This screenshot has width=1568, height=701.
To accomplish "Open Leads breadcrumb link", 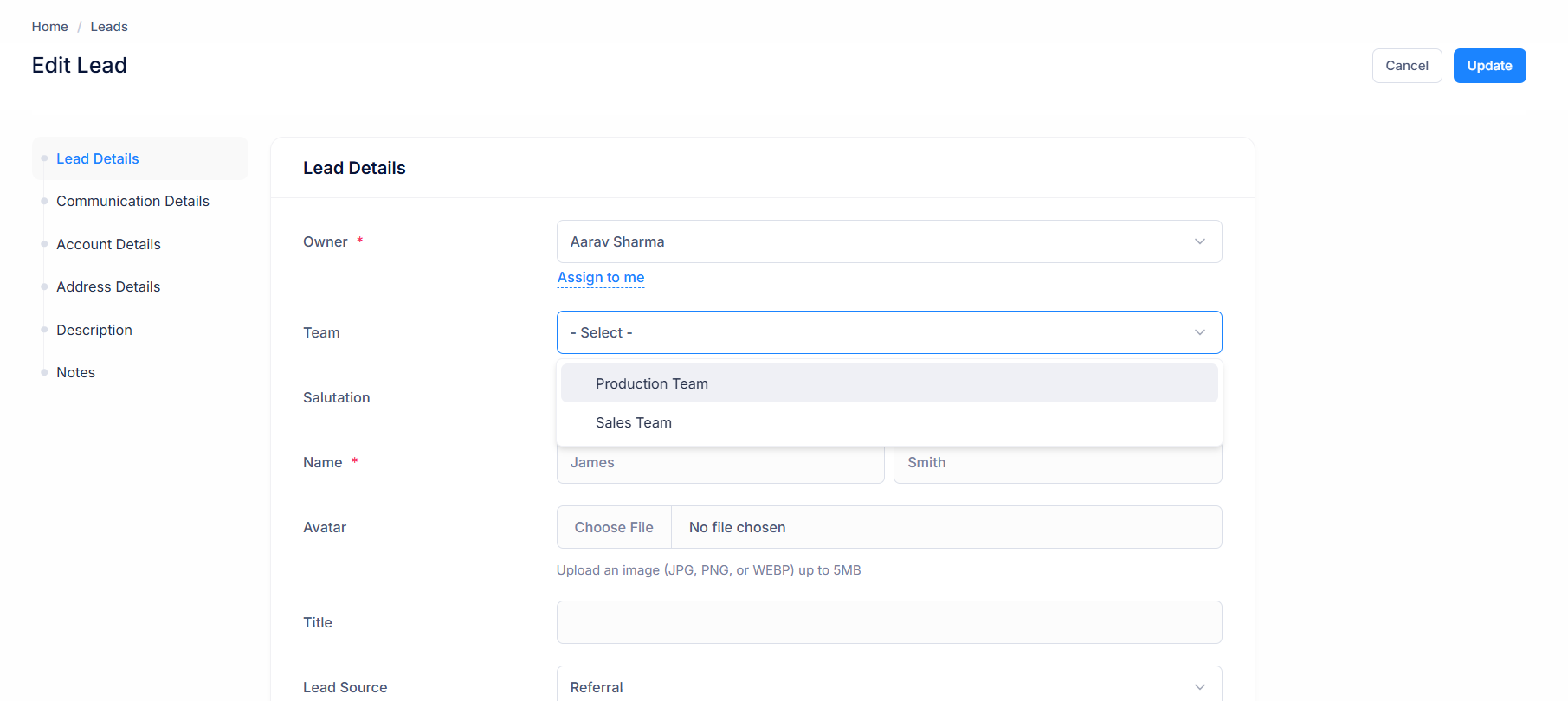I will [x=109, y=27].
